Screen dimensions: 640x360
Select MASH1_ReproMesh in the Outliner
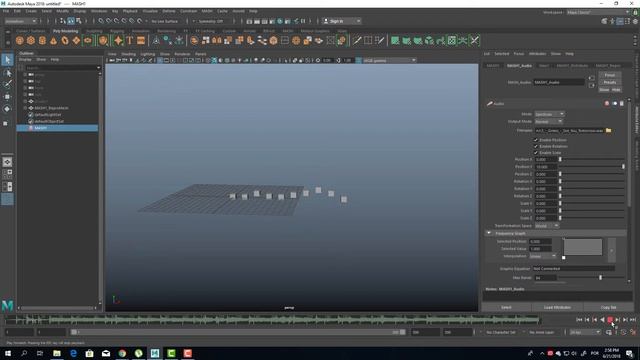[51, 108]
